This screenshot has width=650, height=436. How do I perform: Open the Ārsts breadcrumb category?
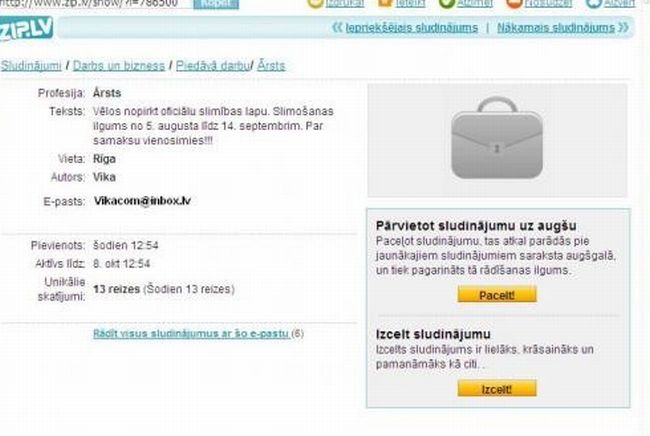(271, 65)
